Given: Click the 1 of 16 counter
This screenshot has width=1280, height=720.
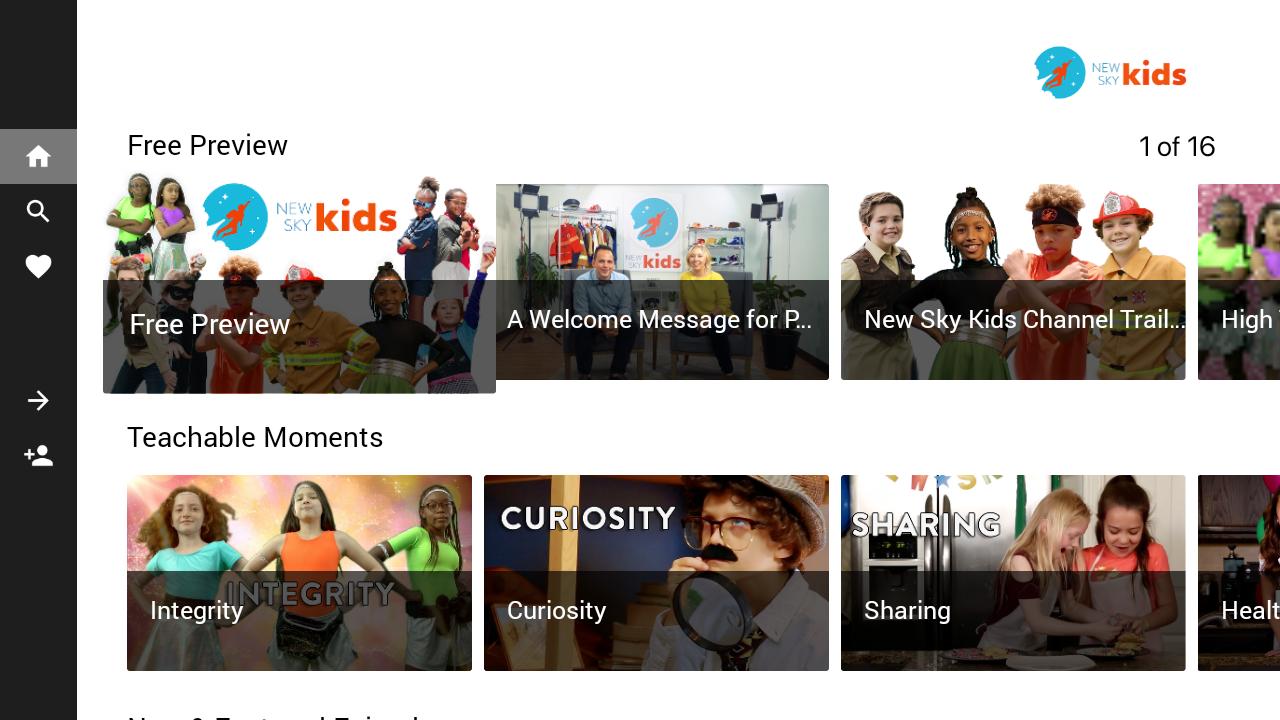Looking at the screenshot, I should point(1177,147).
